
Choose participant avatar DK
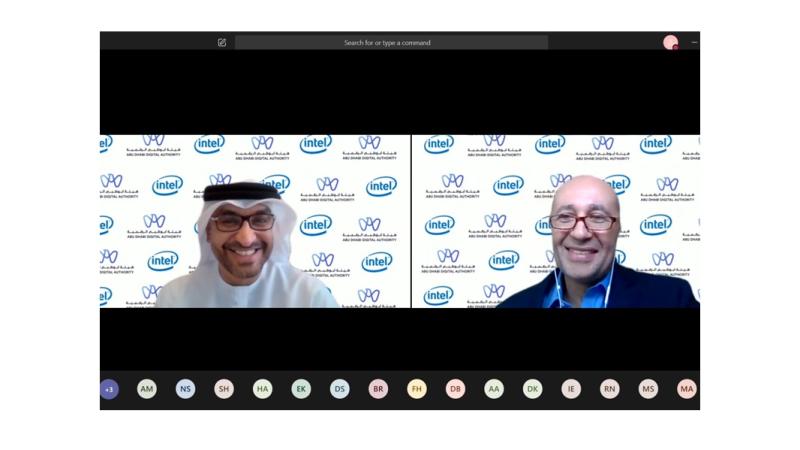[x=532, y=389]
